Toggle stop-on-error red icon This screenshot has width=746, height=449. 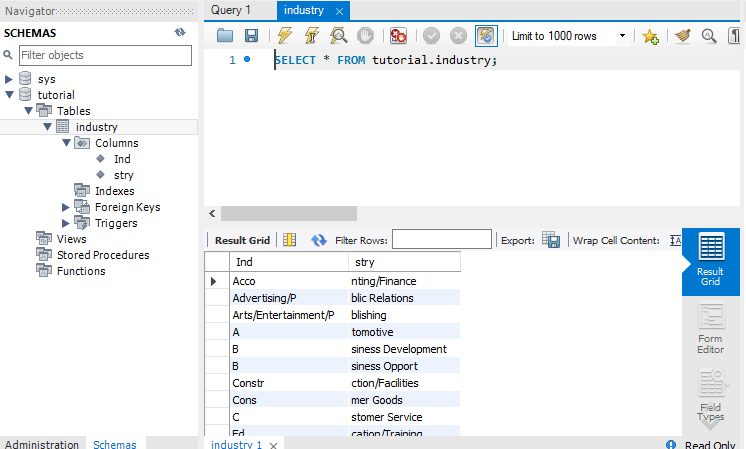tap(398, 36)
